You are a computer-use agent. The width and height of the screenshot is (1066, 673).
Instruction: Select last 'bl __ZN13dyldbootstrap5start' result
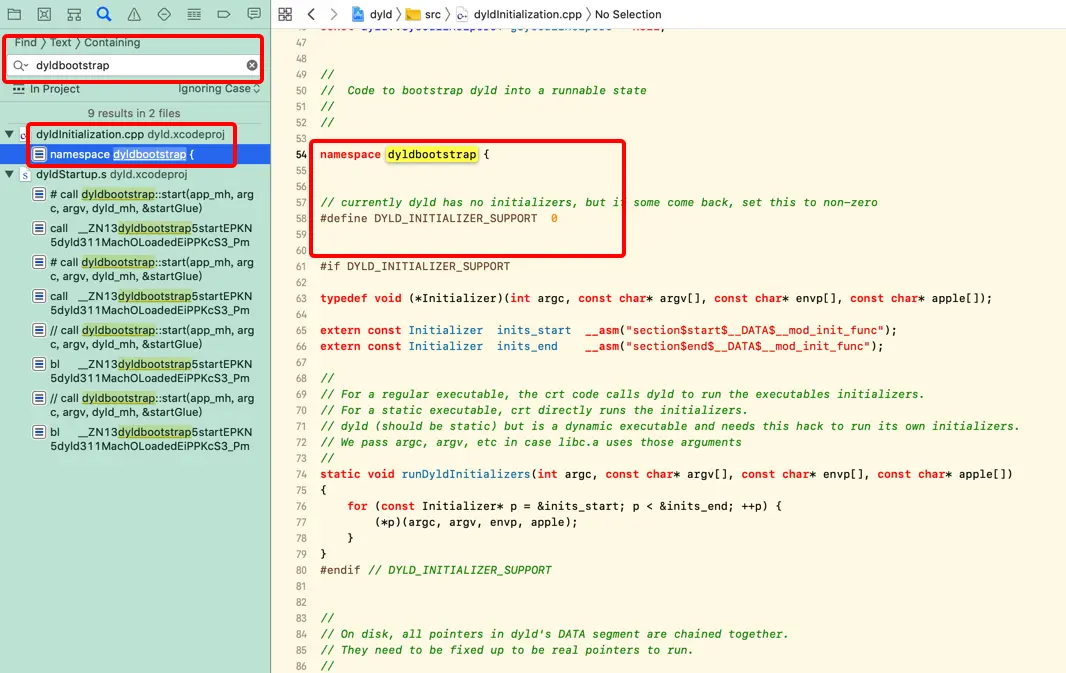click(151, 439)
